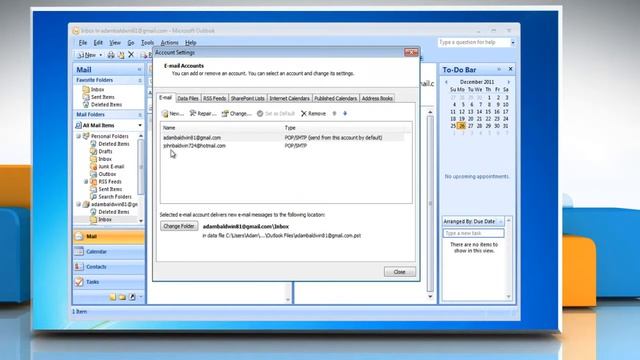This screenshot has width=640, height=360.
Task: Click the Repair account tool
Action: (x=202, y=113)
